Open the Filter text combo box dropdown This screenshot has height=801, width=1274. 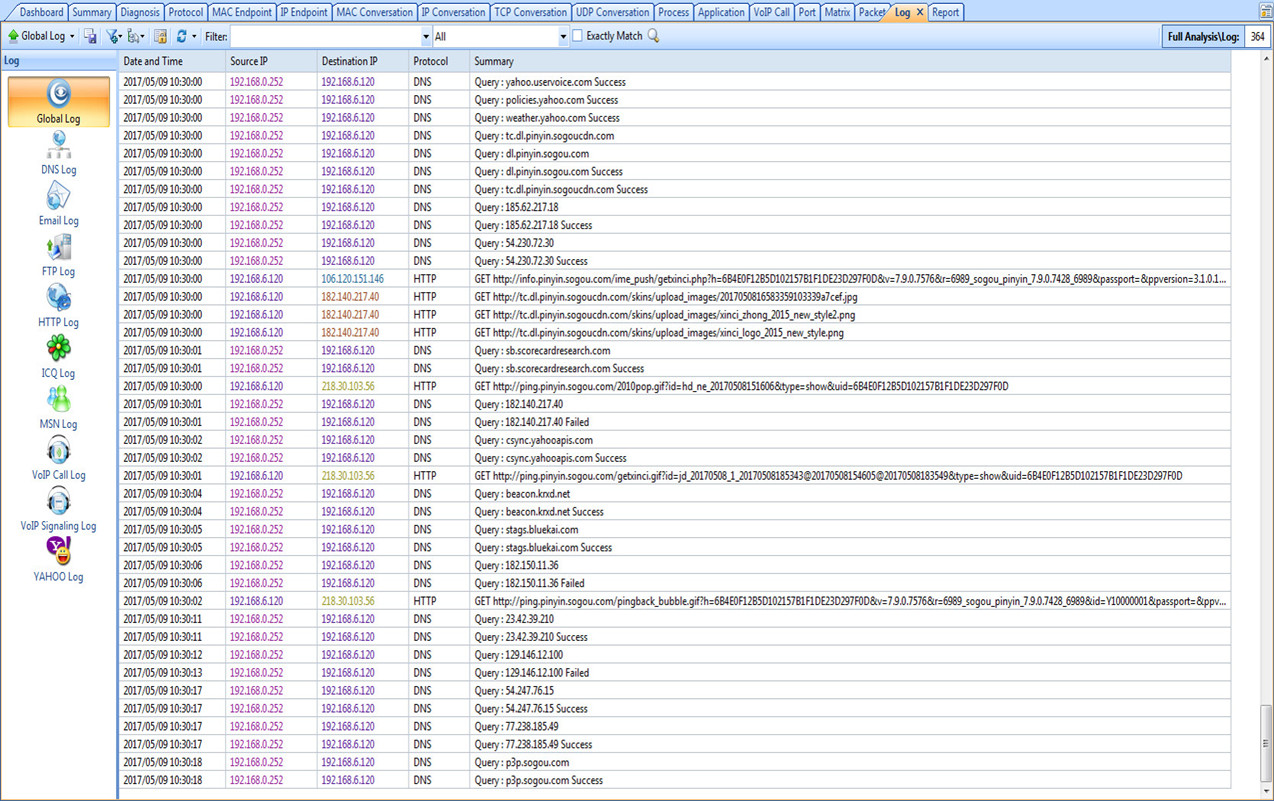pyautogui.click(x=426, y=36)
